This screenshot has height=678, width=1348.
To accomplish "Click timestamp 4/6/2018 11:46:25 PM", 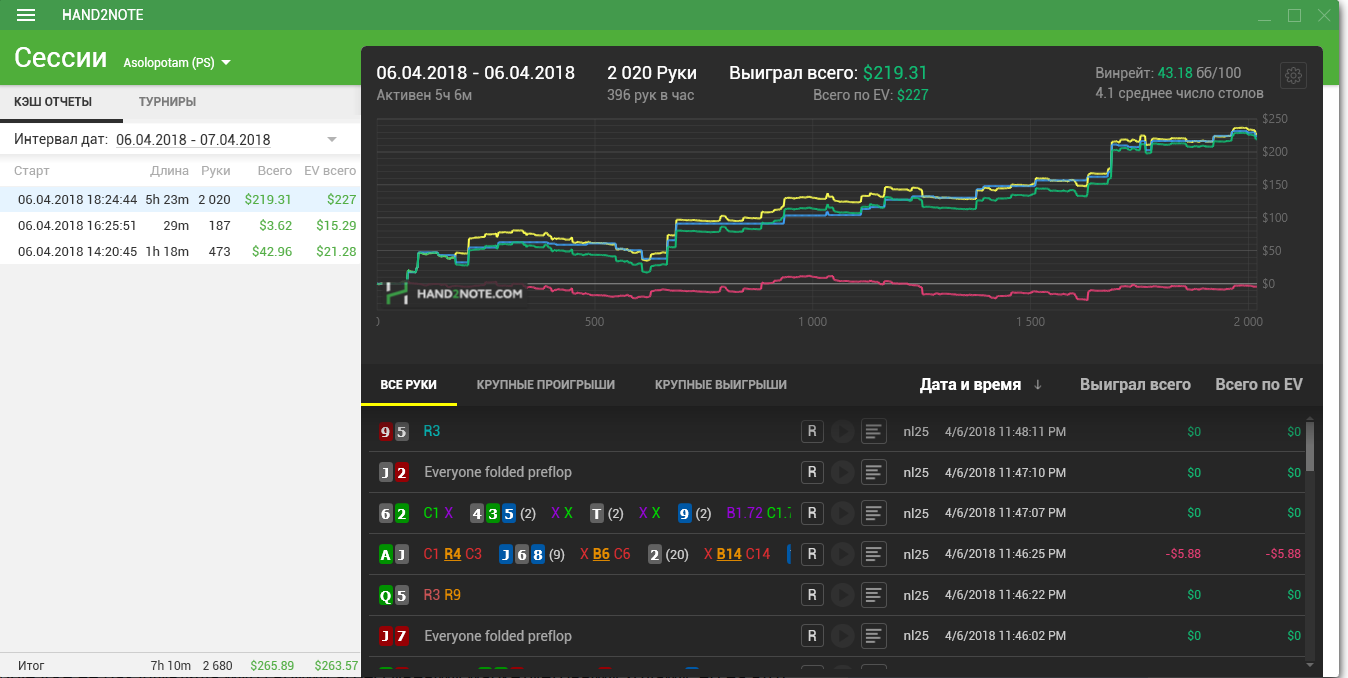I will click(x=1005, y=554).
